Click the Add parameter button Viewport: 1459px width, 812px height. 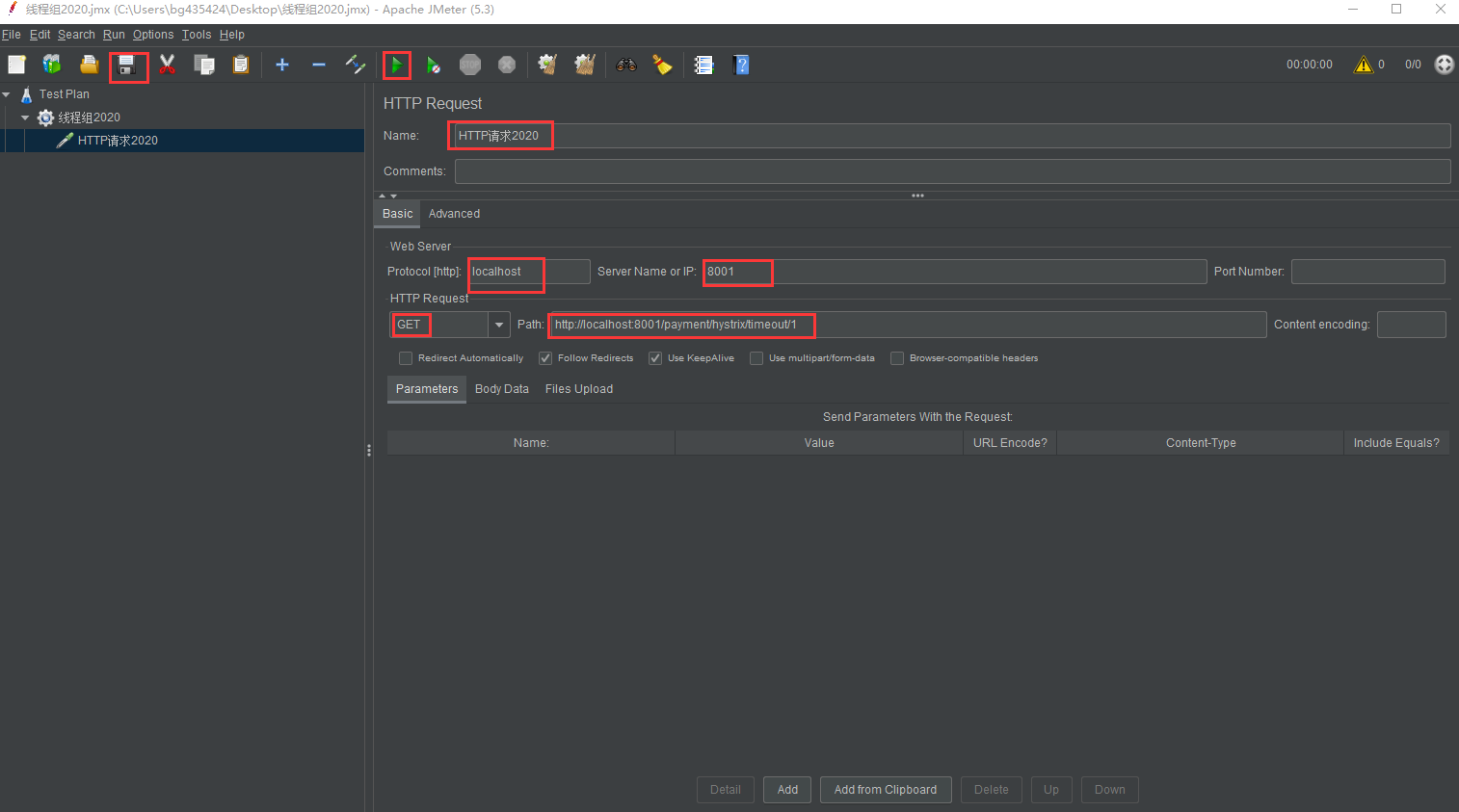(787, 790)
